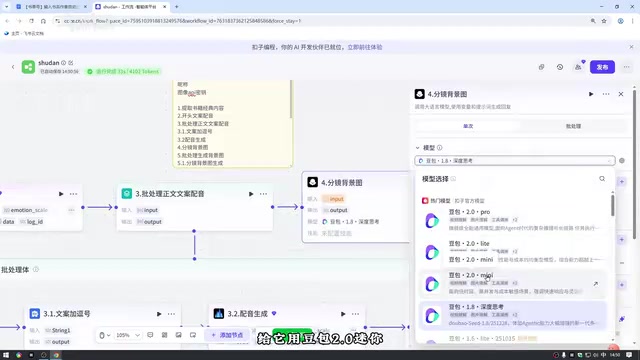Run the 4.分镜背景图 node from side panel

(591, 94)
